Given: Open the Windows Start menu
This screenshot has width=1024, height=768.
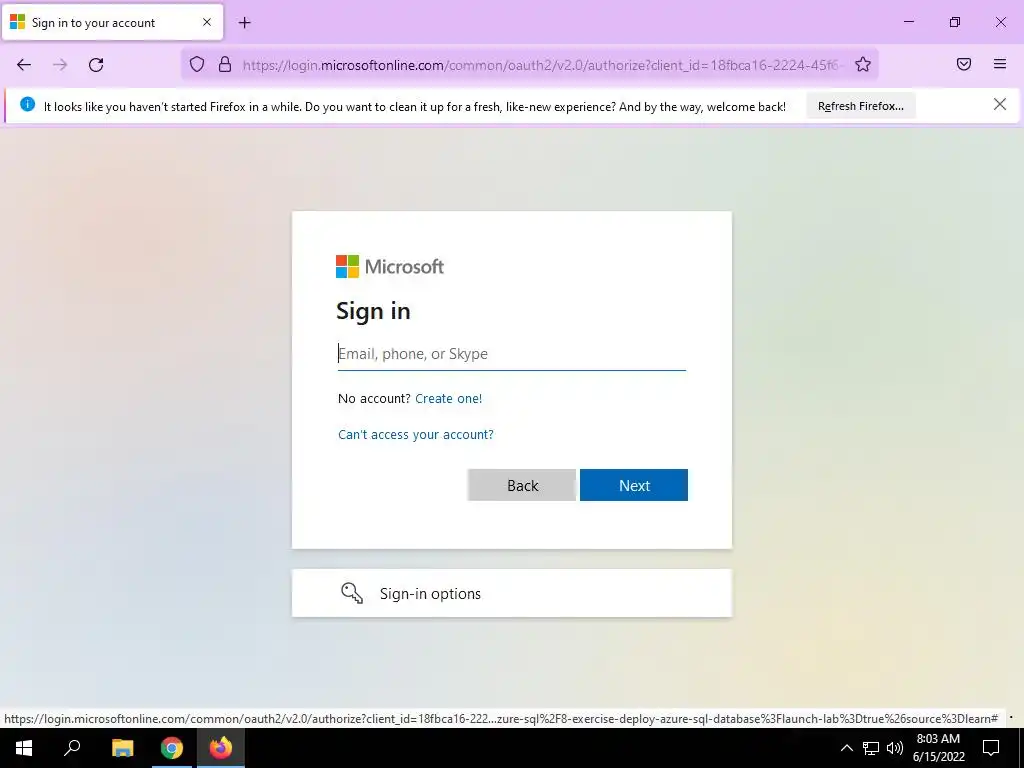Looking at the screenshot, I should 24,748.
